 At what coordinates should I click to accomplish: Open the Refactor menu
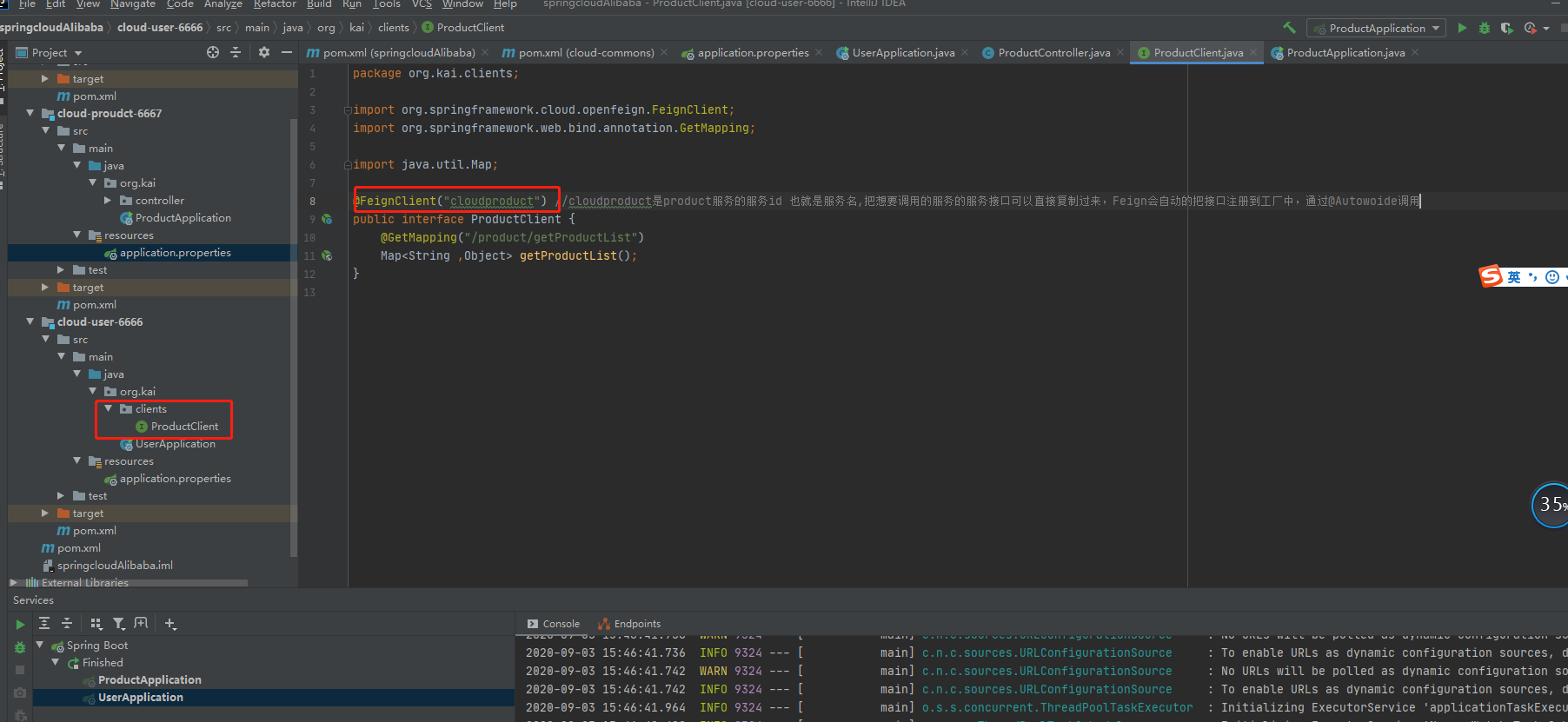pyautogui.click(x=275, y=4)
